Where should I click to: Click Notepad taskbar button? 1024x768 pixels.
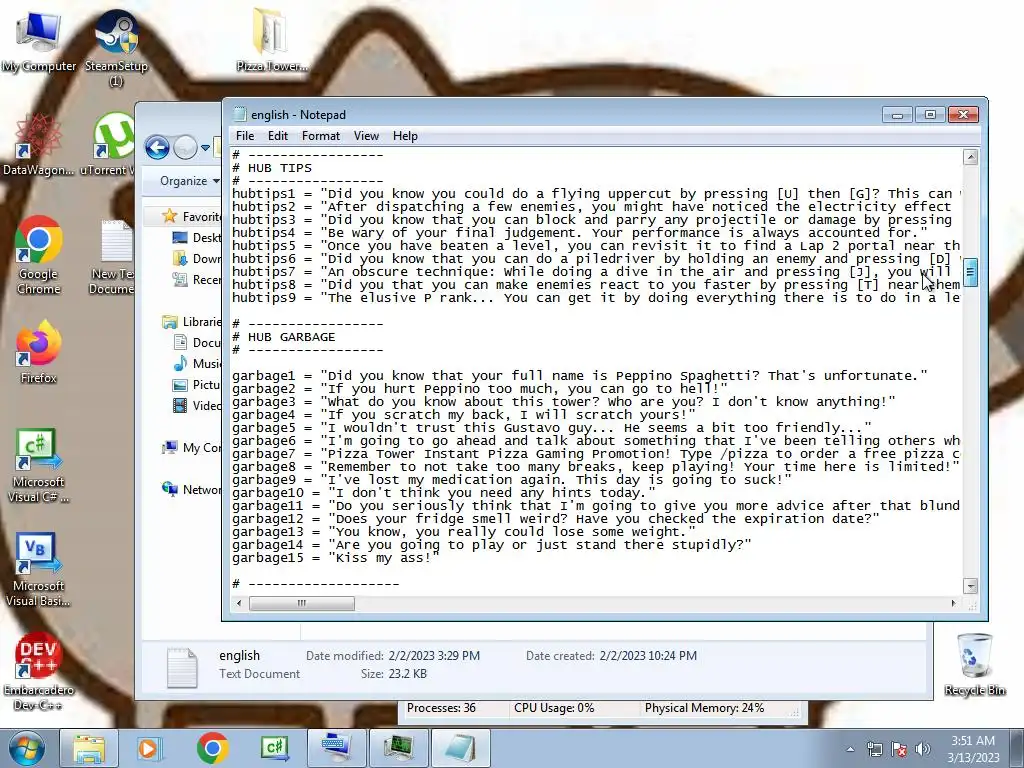click(461, 748)
